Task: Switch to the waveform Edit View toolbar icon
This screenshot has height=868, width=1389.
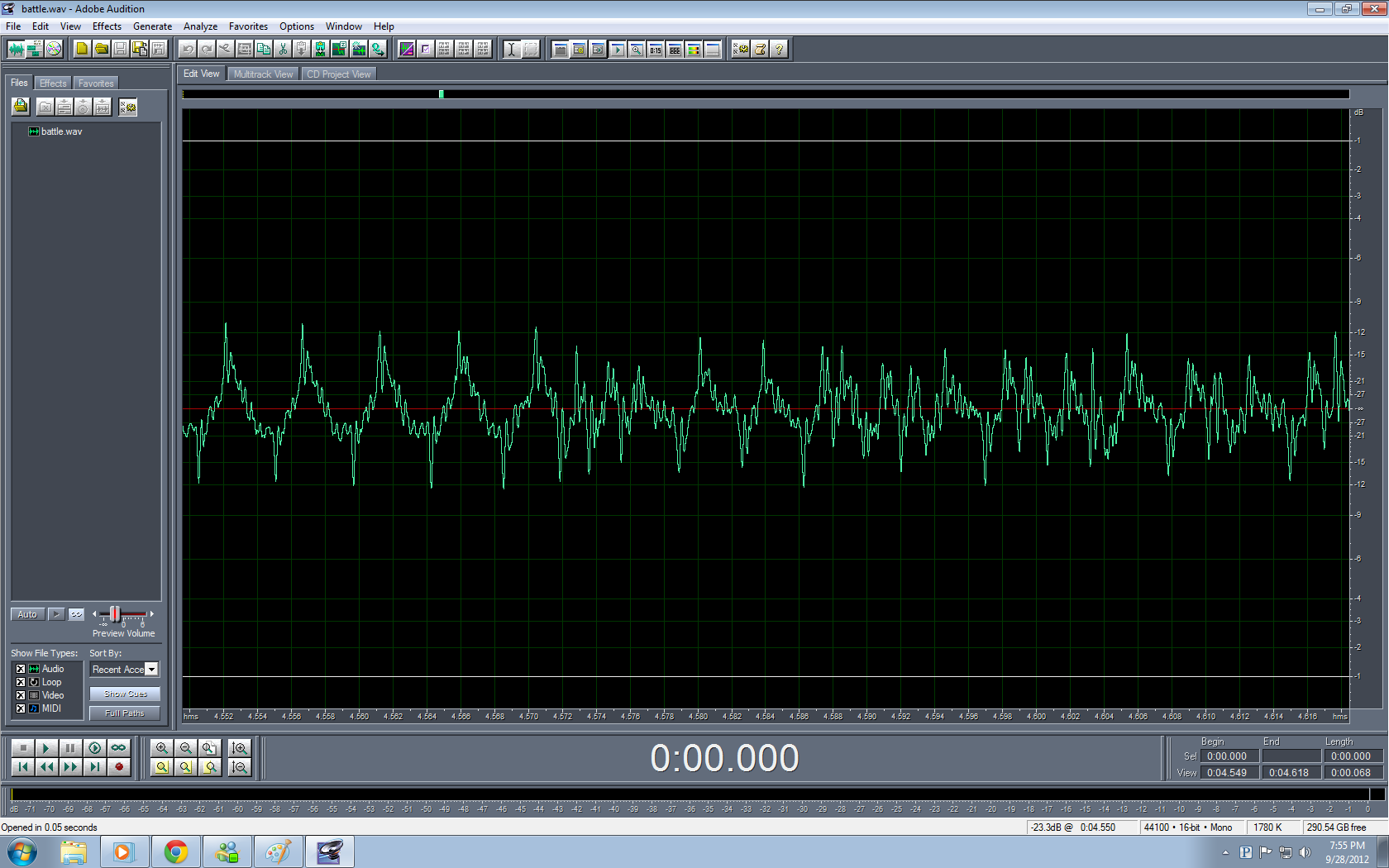Action: 16,49
